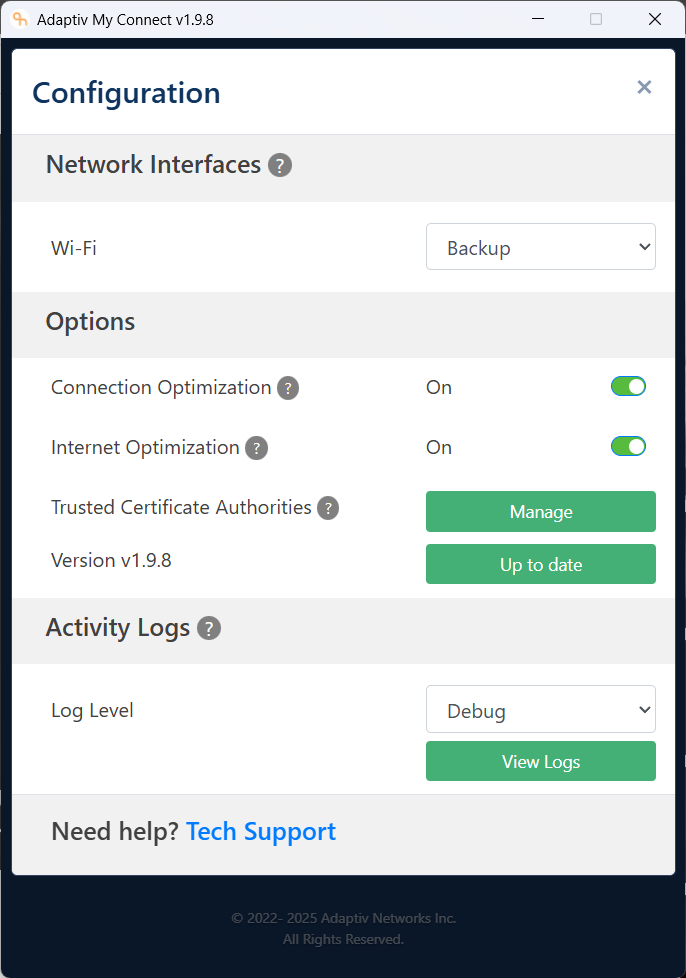Click the Log Level label

point(92,710)
